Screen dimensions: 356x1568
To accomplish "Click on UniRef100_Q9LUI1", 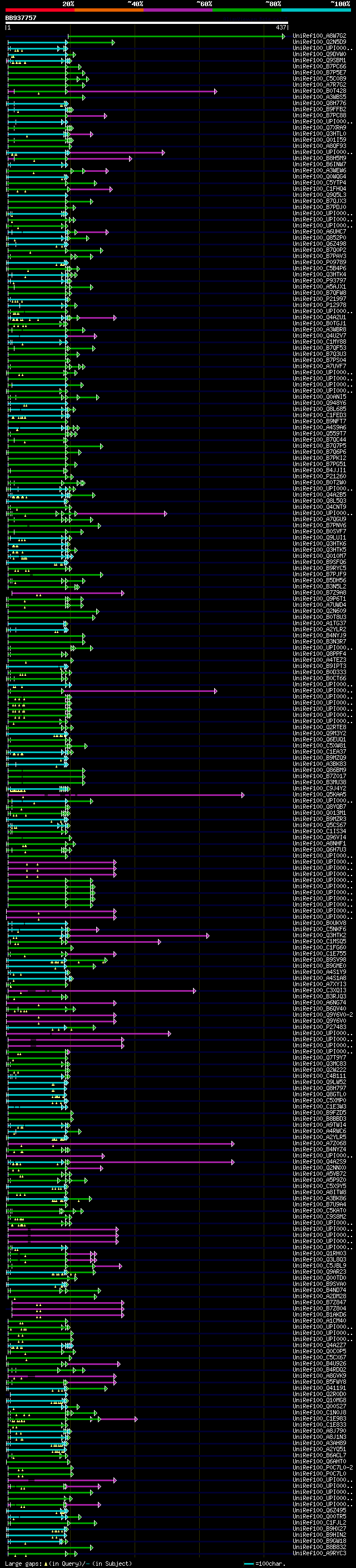I will point(319,537).
